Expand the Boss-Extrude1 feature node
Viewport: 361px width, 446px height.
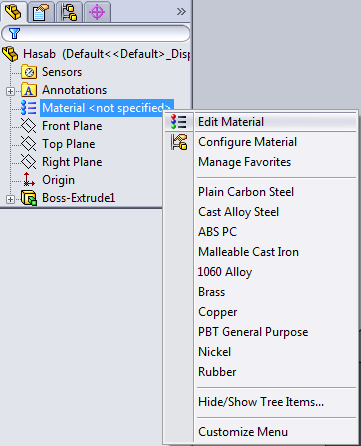pos(10,199)
